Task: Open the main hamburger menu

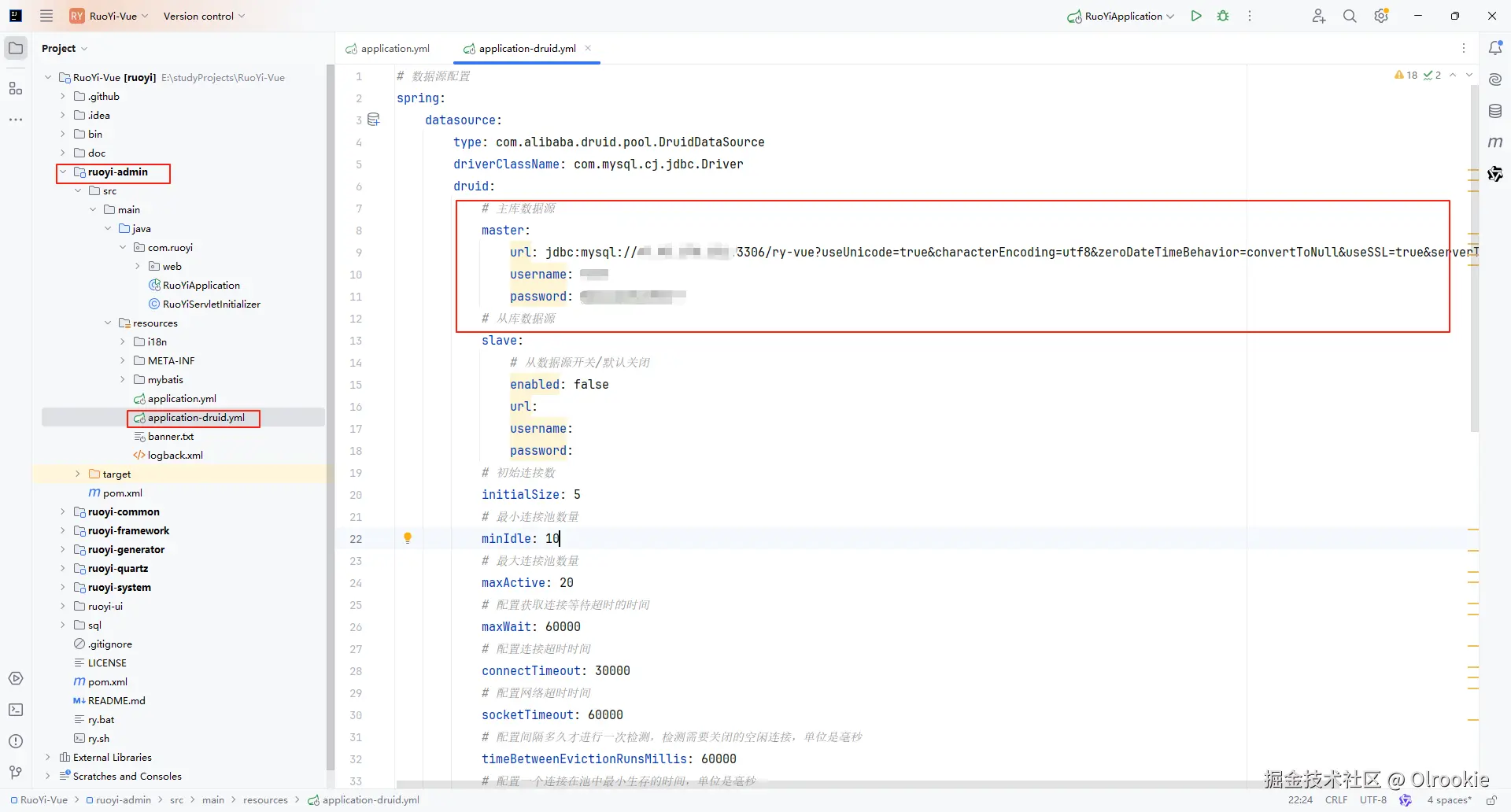Action: tap(46, 16)
